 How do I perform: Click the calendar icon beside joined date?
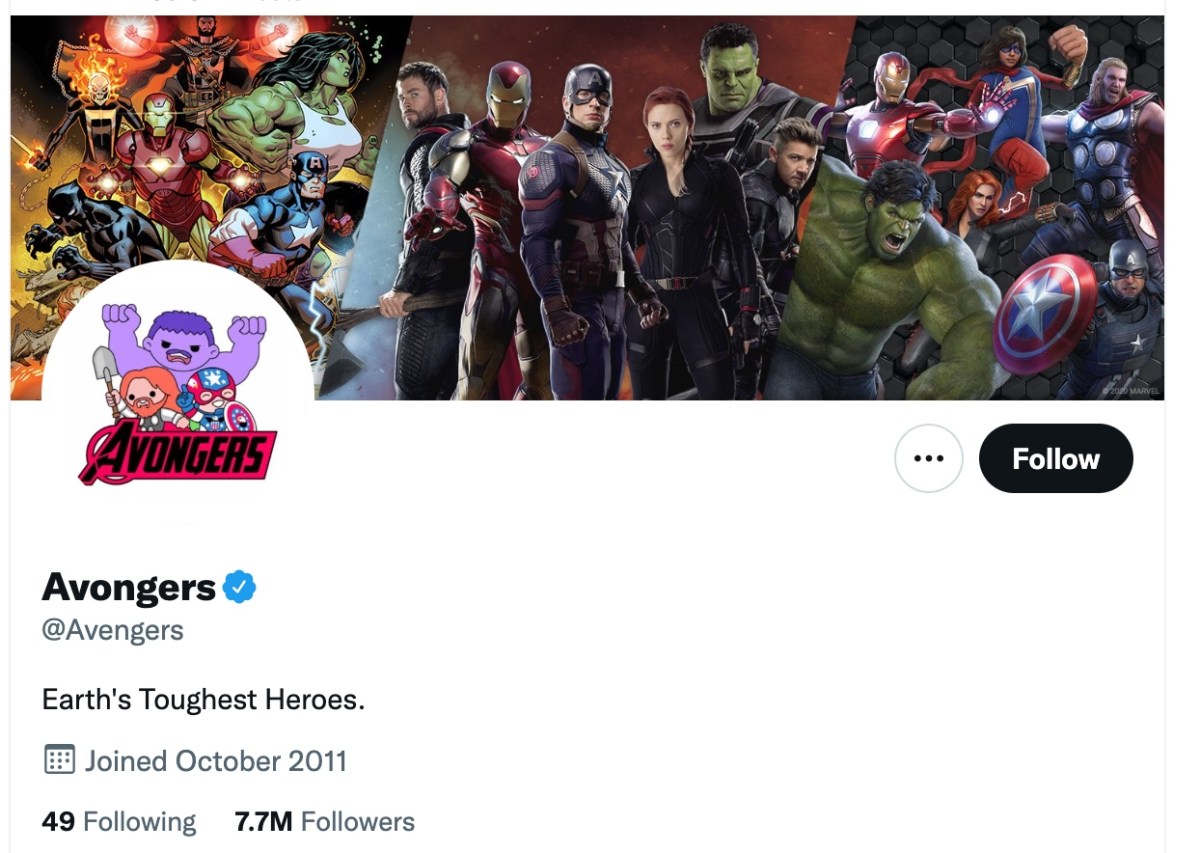coord(60,760)
